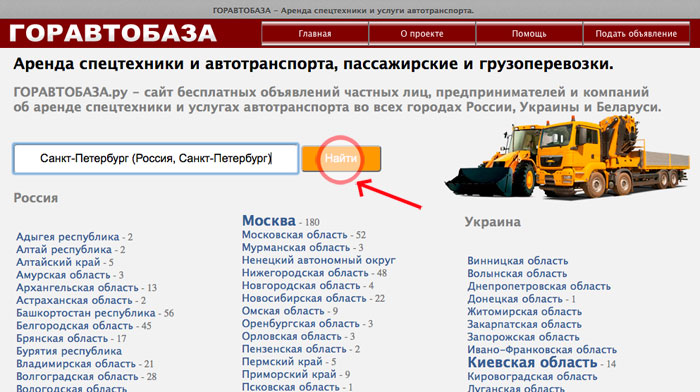Open Новгородская область listings
This screenshot has height=392, width=700.
pos(301,285)
